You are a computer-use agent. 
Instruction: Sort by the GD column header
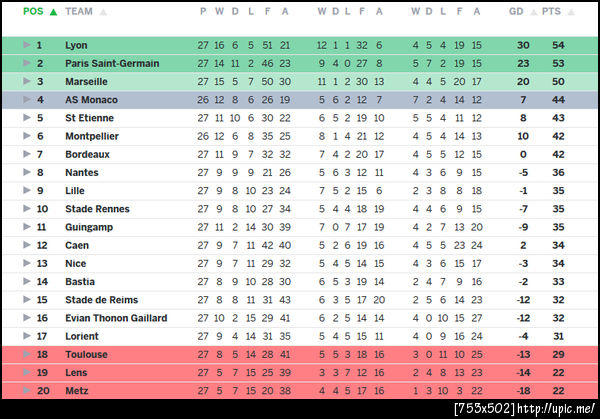coord(516,11)
